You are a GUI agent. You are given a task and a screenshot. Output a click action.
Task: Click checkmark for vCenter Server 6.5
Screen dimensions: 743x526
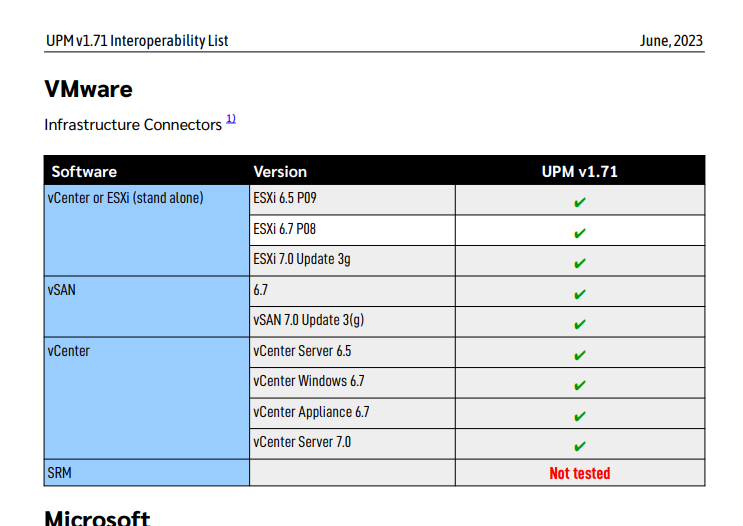point(580,355)
